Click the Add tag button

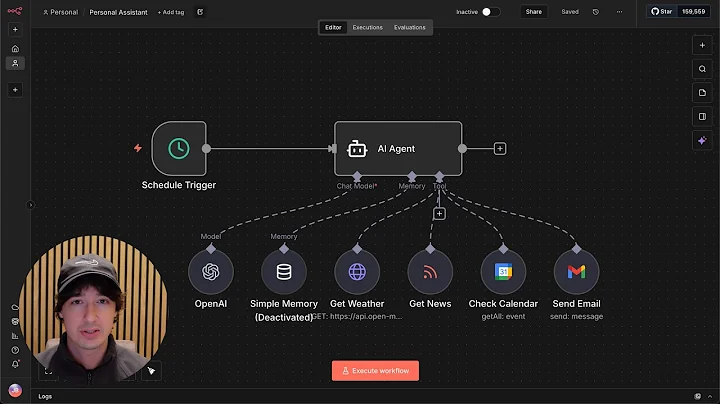point(171,12)
